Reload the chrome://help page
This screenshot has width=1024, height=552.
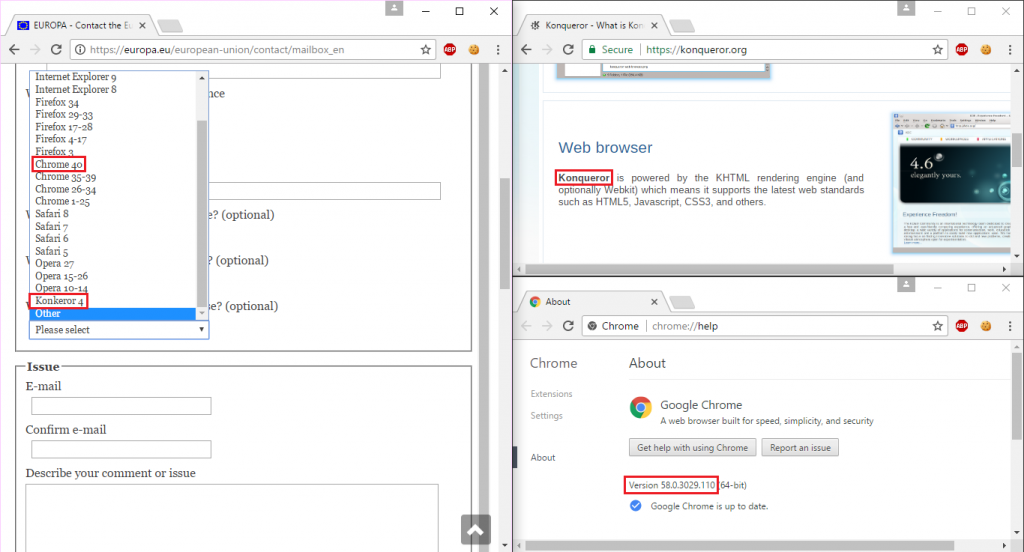pos(568,325)
